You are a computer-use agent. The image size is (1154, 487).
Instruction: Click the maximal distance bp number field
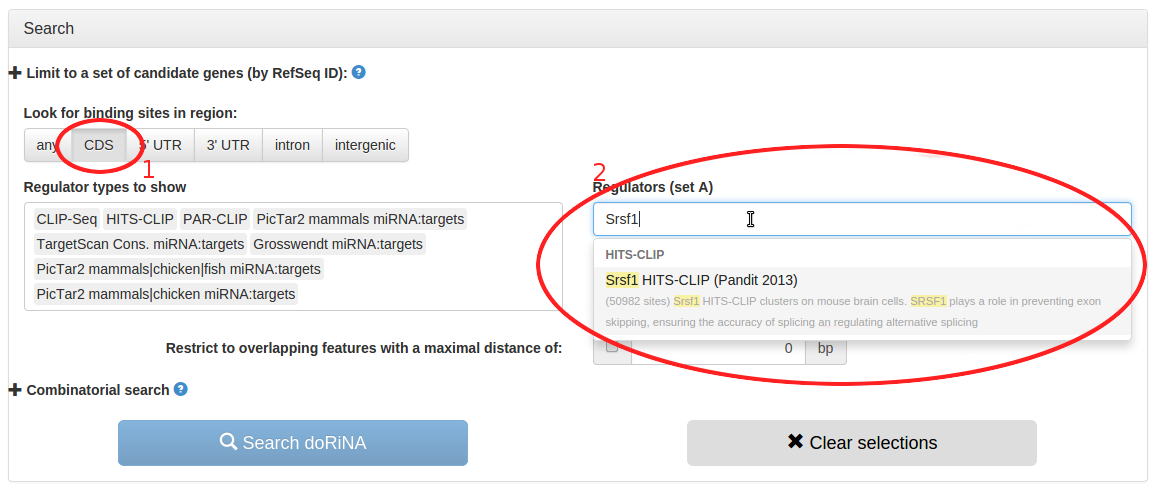coord(718,348)
